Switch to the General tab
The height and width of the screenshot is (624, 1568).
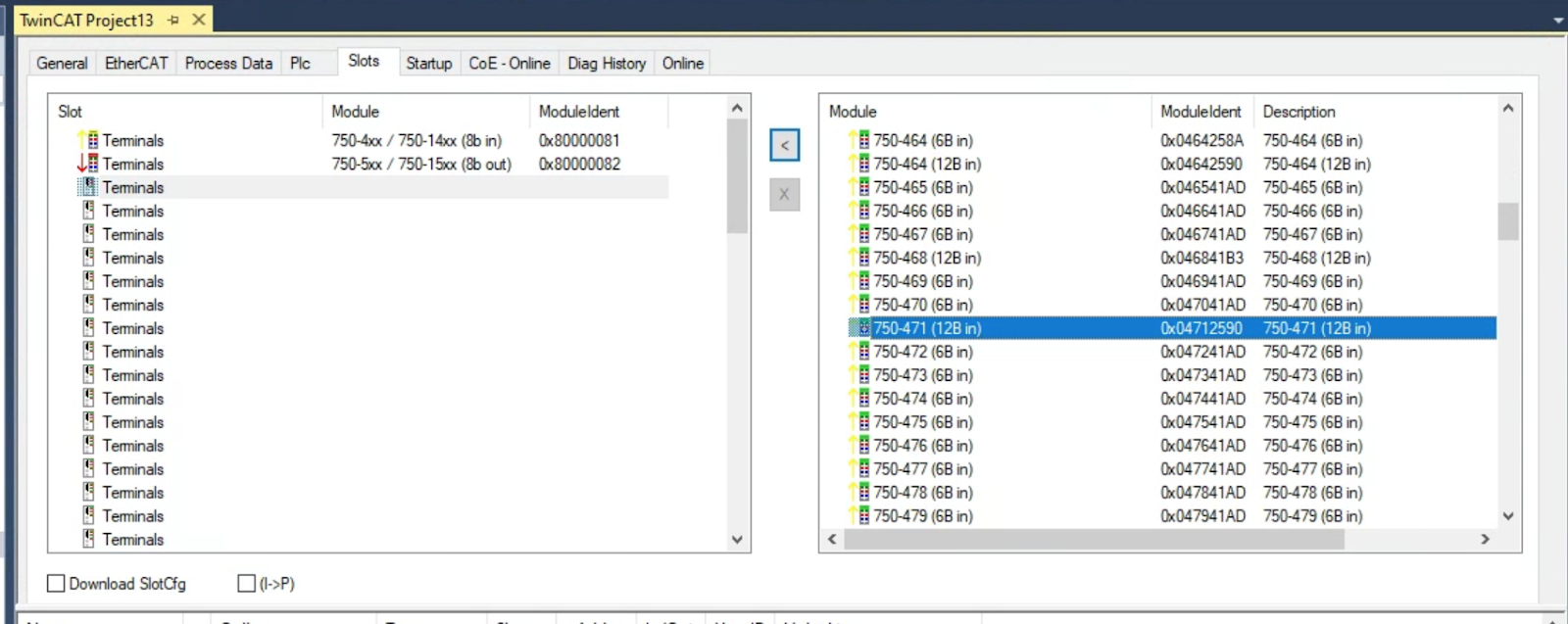(62, 64)
